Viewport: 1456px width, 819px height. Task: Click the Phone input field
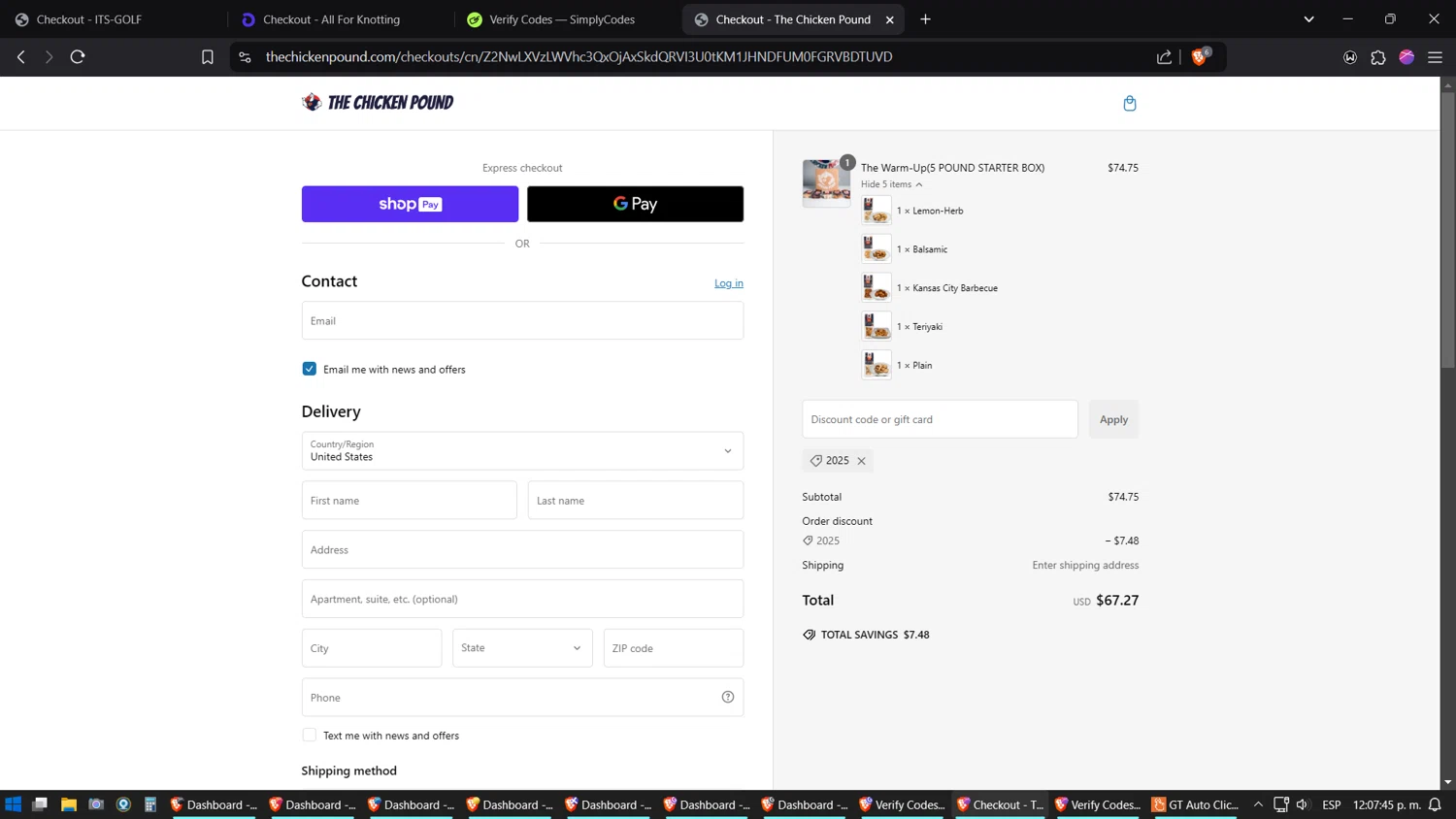click(x=522, y=697)
